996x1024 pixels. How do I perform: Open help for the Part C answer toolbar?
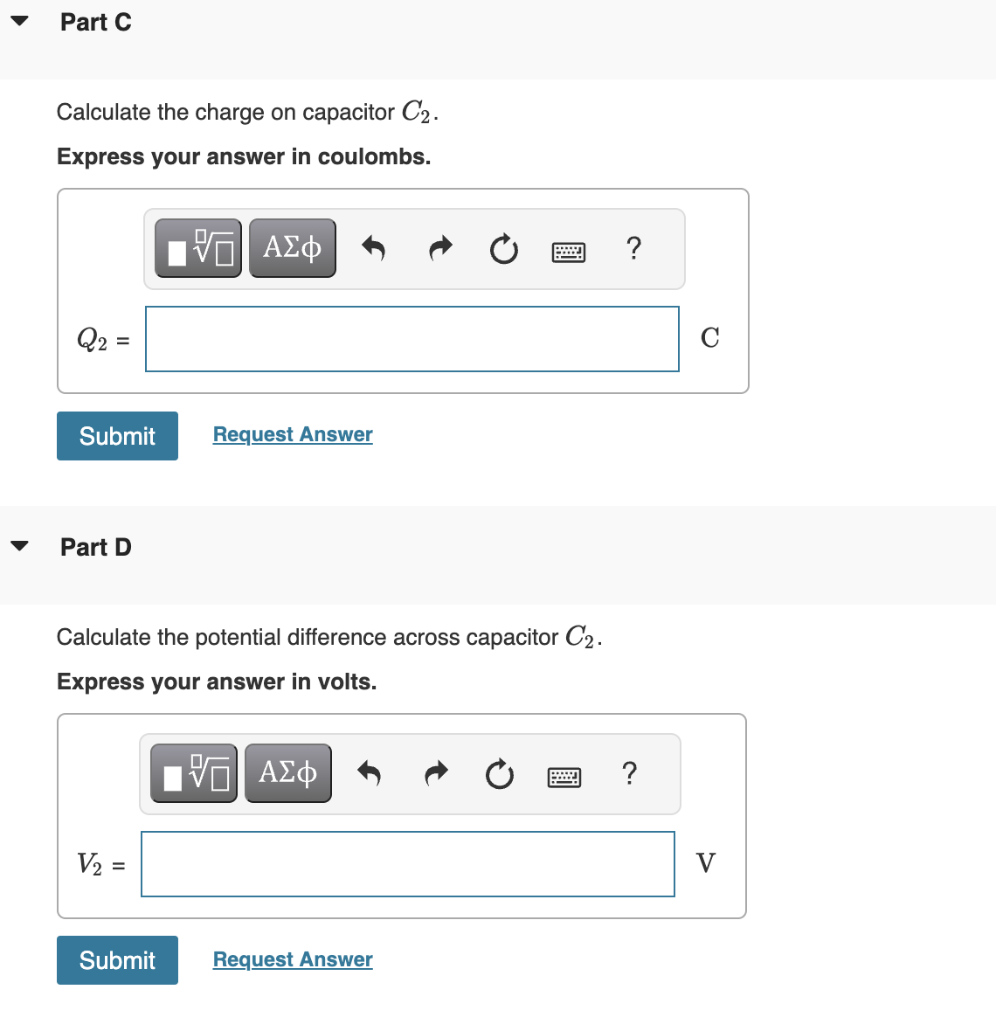point(634,249)
